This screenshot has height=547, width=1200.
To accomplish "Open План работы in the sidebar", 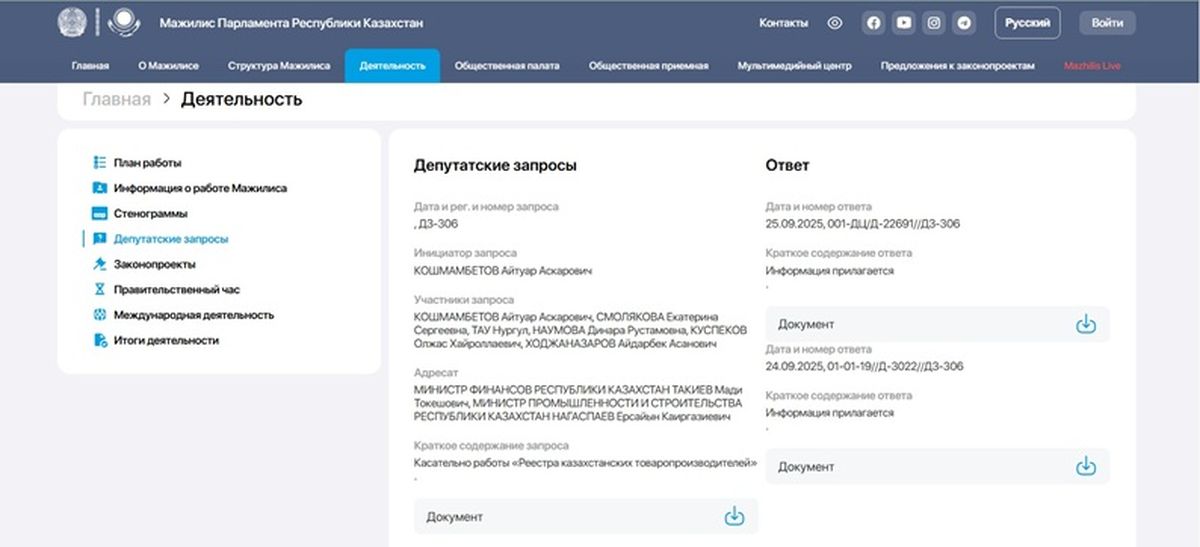I will pyautogui.click(x=148, y=162).
